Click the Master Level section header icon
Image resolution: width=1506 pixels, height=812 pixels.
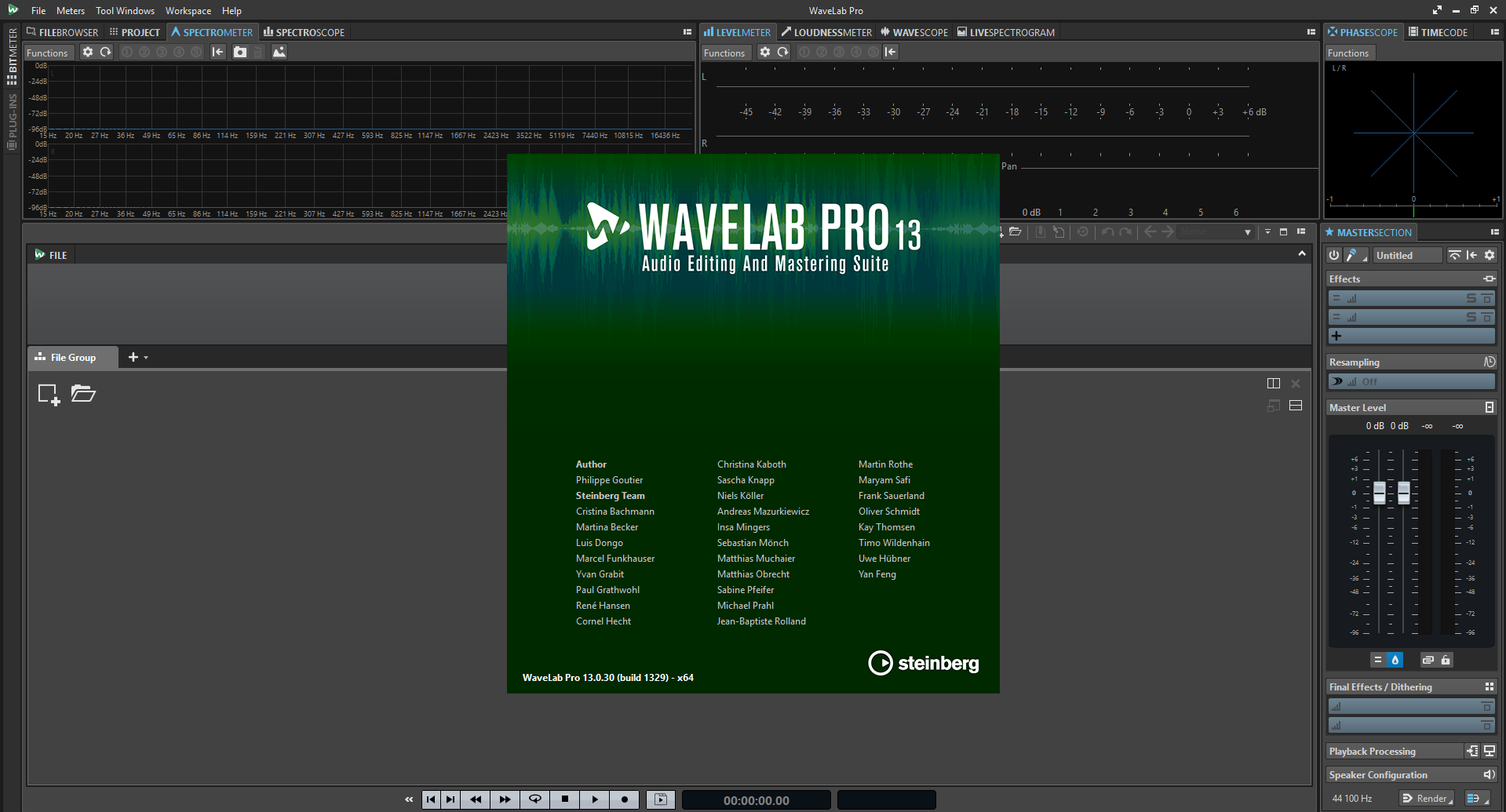click(x=1490, y=407)
